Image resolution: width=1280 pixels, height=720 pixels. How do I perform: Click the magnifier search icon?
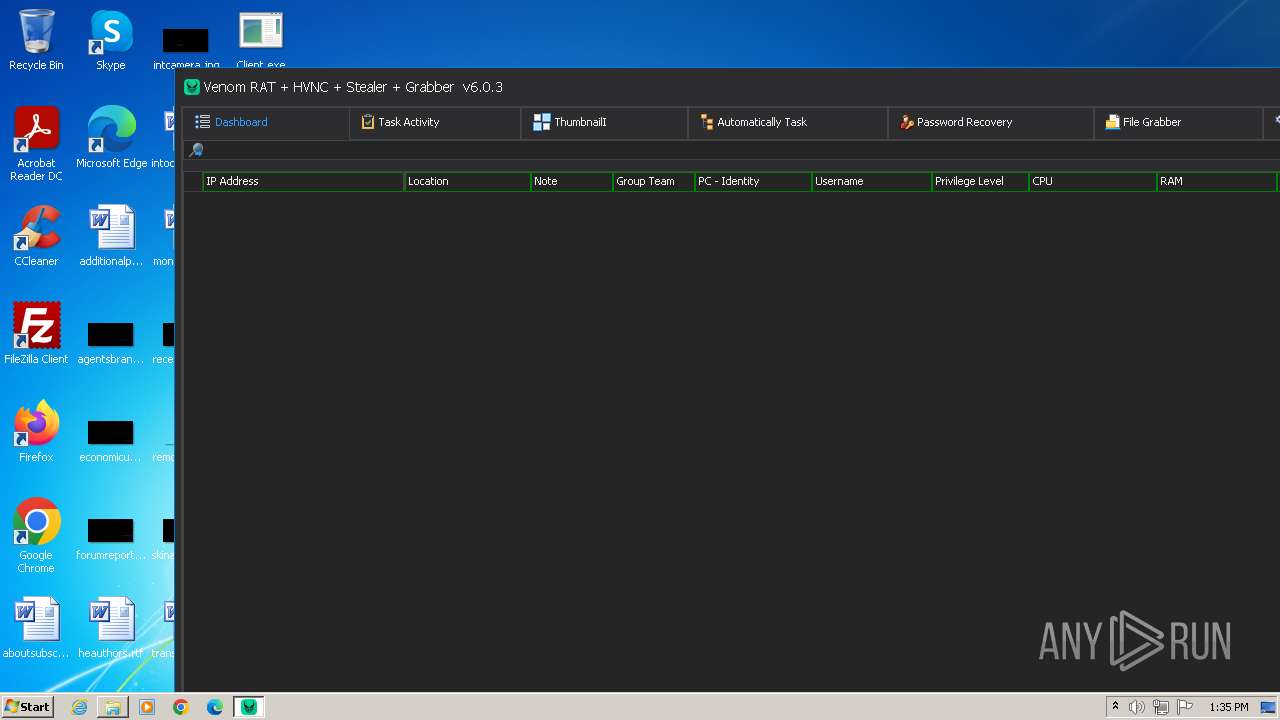tap(196, 150)
